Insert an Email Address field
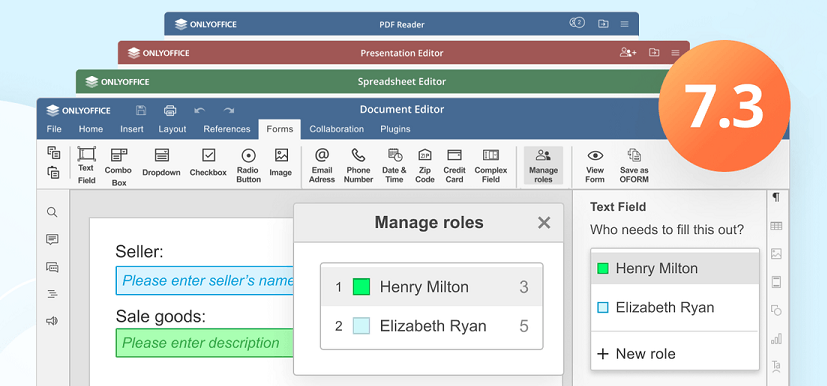Image resolution: width=827 pixels, height=386 pixels. click(x=322, y=165)
